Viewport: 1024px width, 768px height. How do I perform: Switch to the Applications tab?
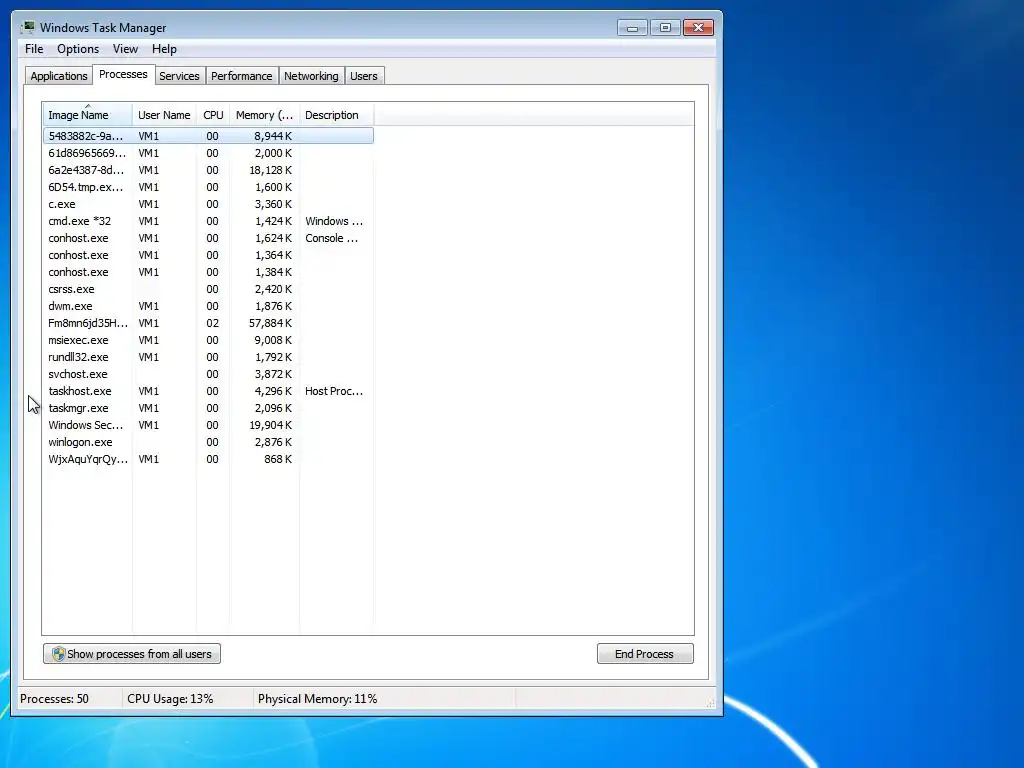[x=59, y=76]
